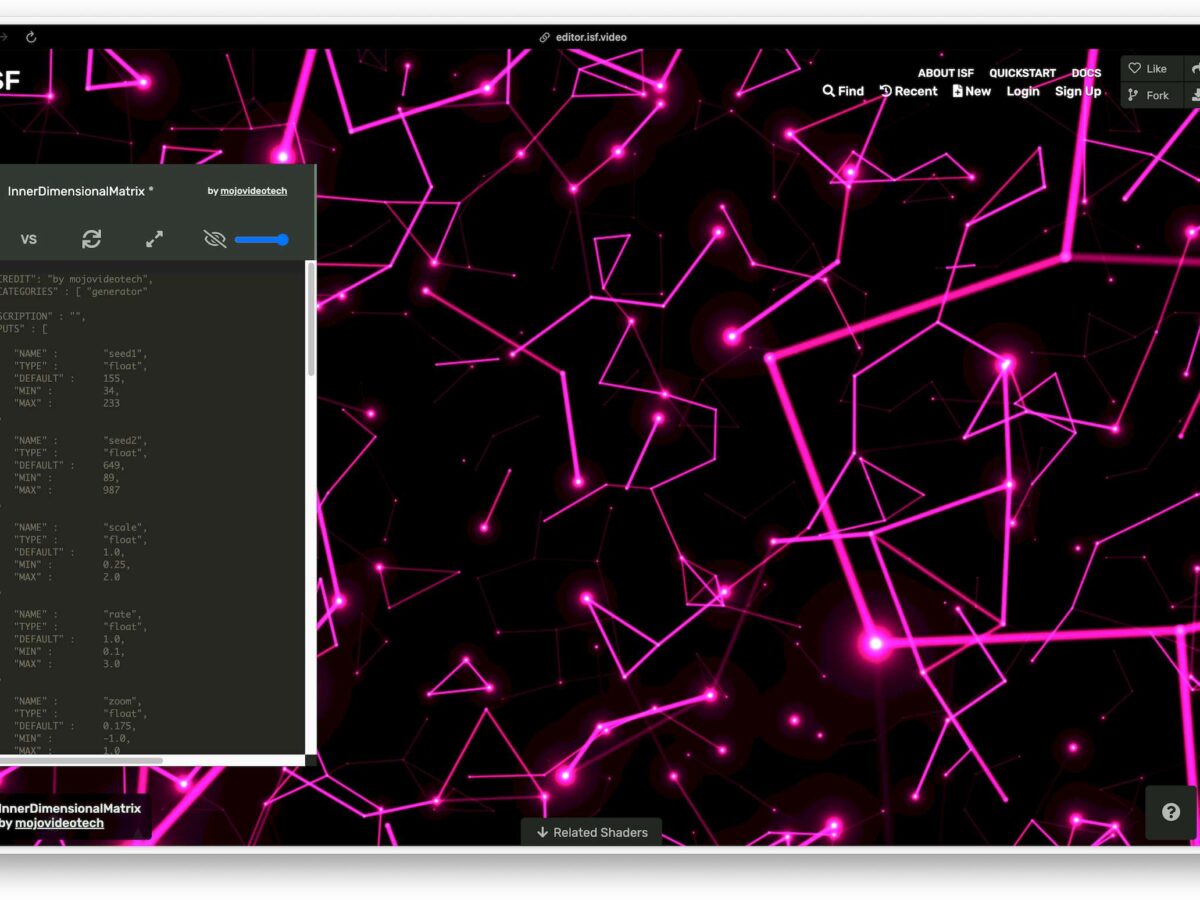Click the download icon beside Fork
The height and width of the screenshot is (900, 1200).
1193,95
